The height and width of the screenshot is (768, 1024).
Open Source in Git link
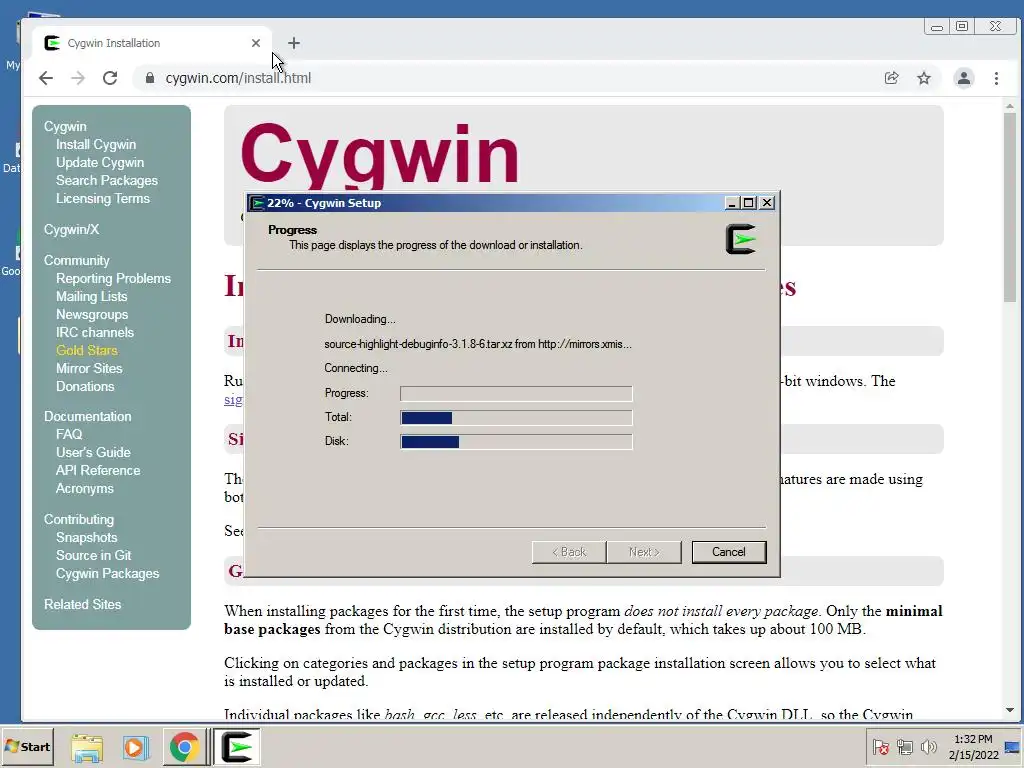(93, 556)
